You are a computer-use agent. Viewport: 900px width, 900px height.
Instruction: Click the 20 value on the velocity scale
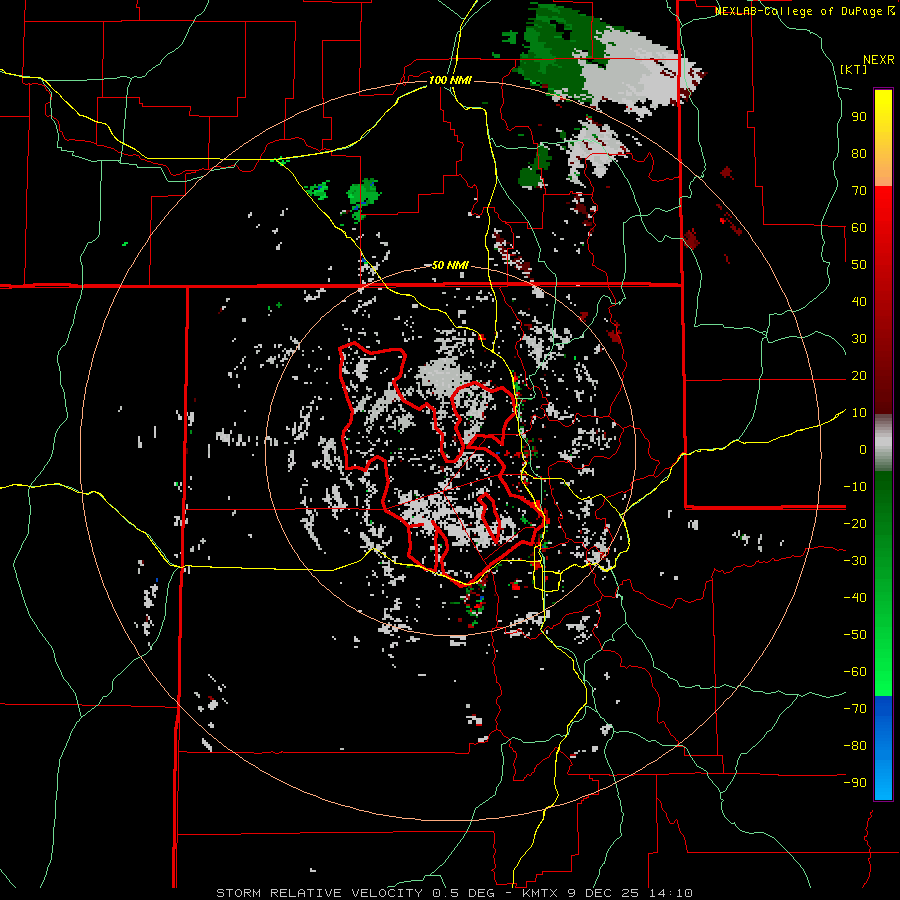coord(859,376)
